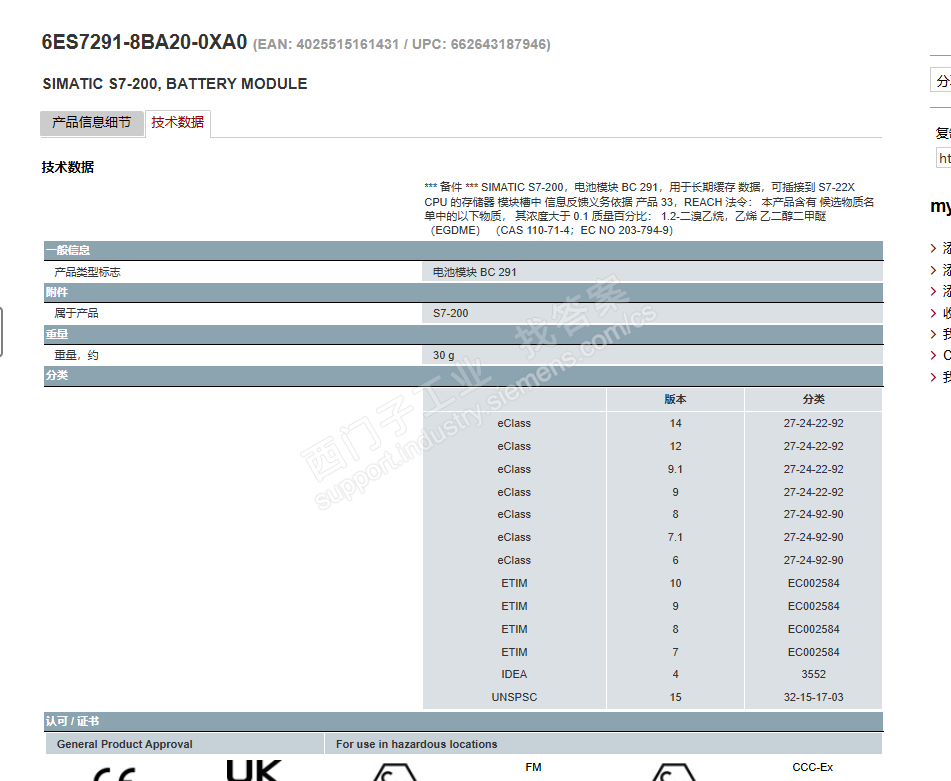The width and height of the screenshot is (951, 781).
Task: Click the 32-15-17-03 UNSPSC code
Action: click(x=813, y=697)
